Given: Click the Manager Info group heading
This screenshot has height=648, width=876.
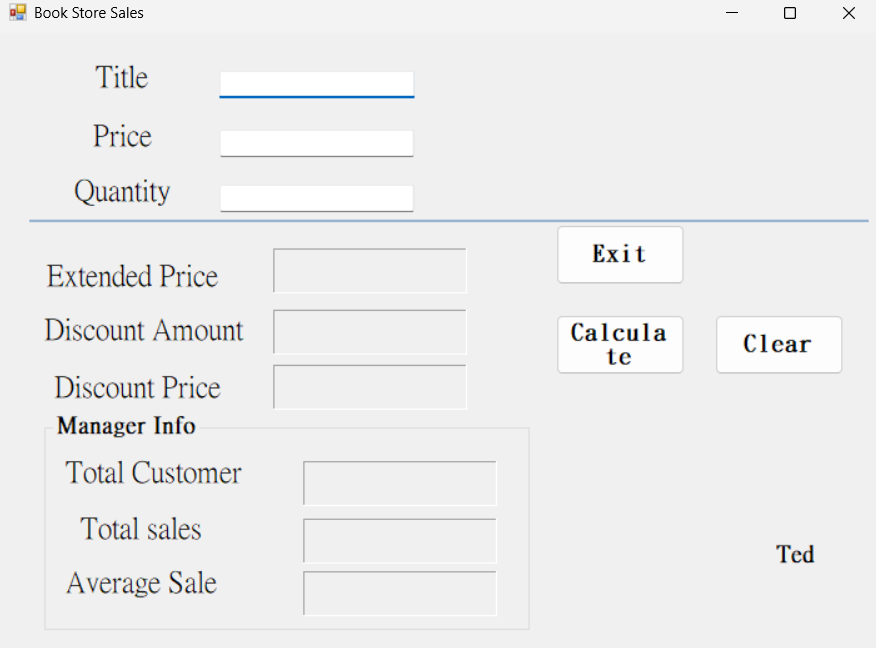Looking at the screenshot, I should coord(126,426).
